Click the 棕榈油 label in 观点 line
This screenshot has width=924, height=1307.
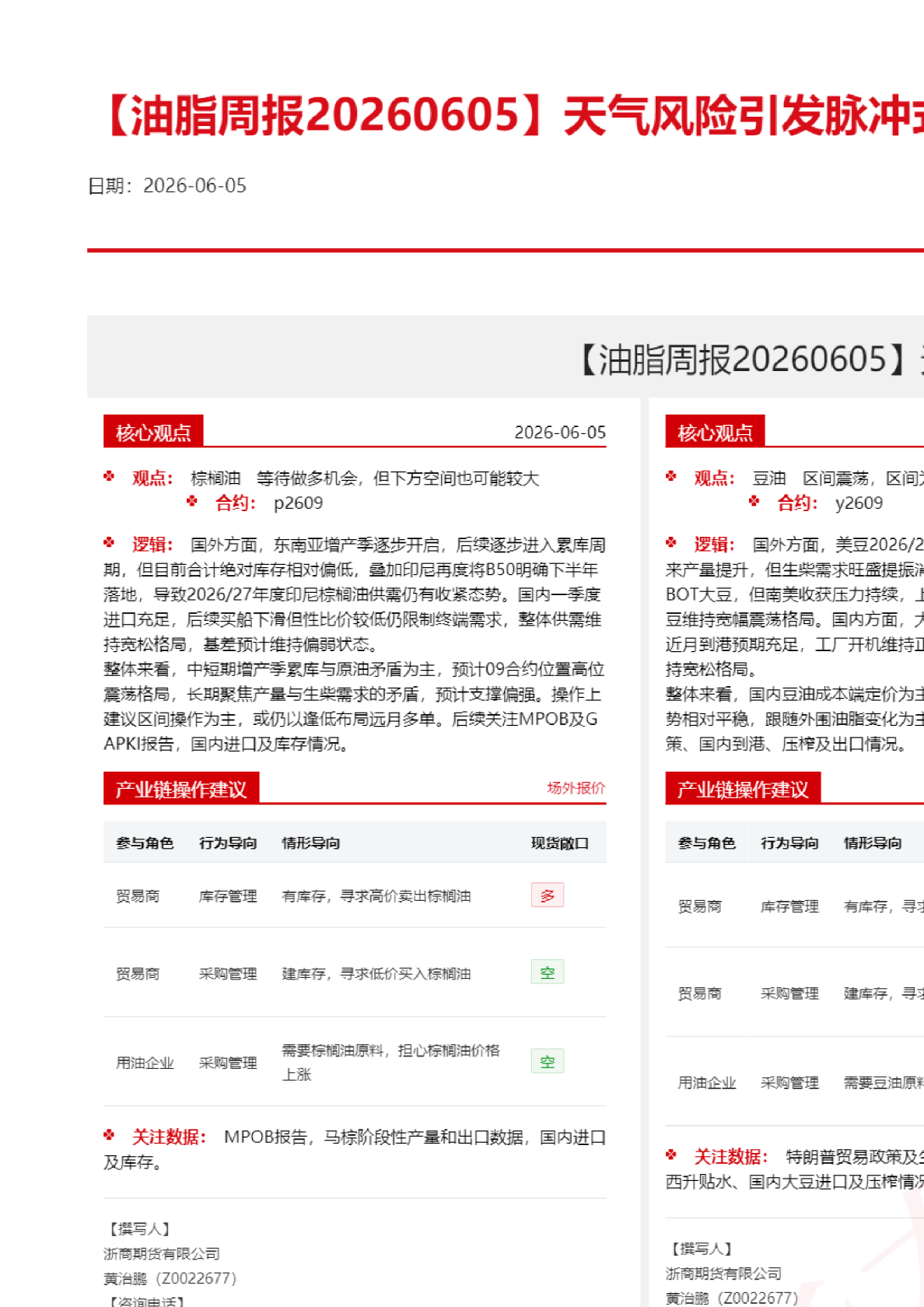click(x=215, y=478)
